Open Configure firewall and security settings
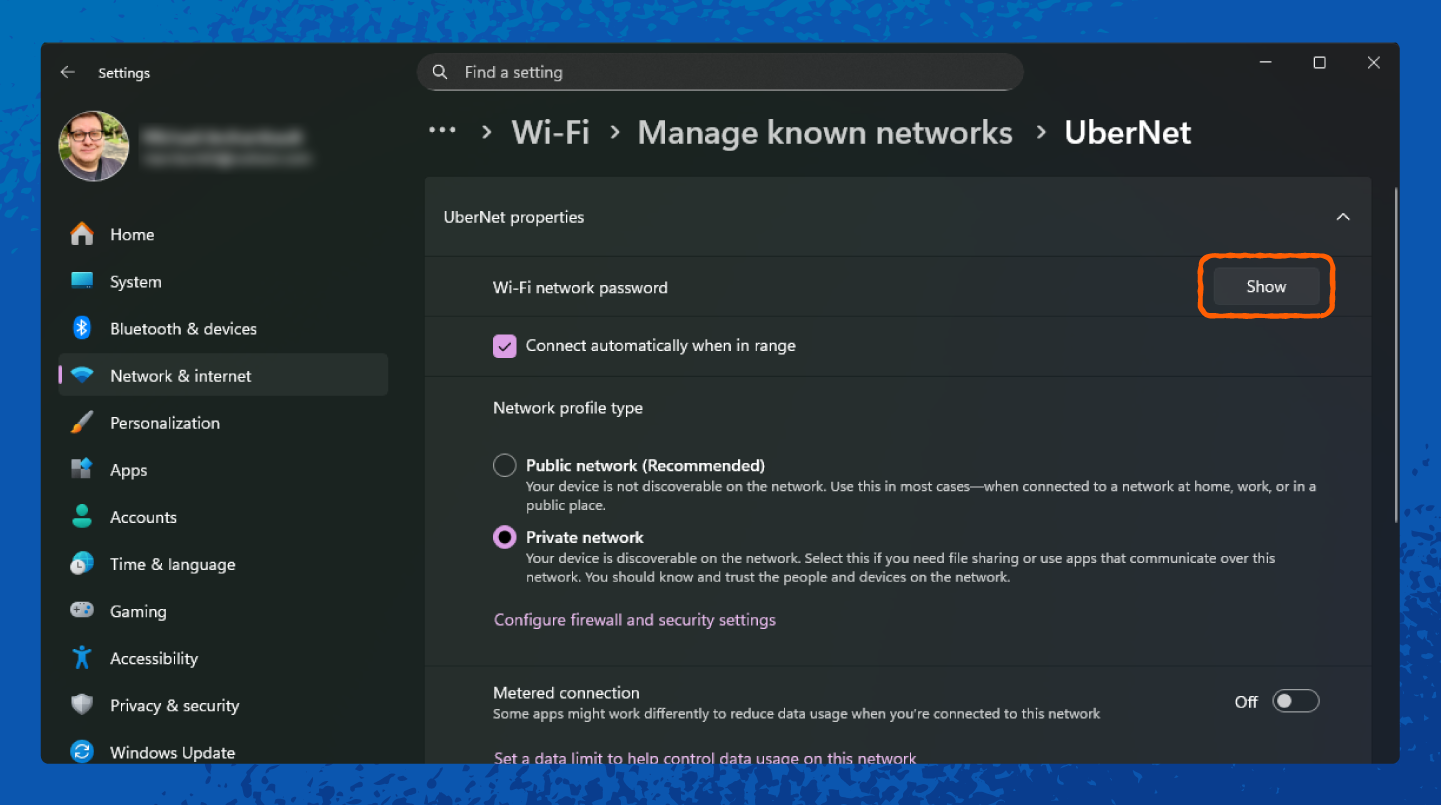This screenshot has width=1441, height=805. 634,619
